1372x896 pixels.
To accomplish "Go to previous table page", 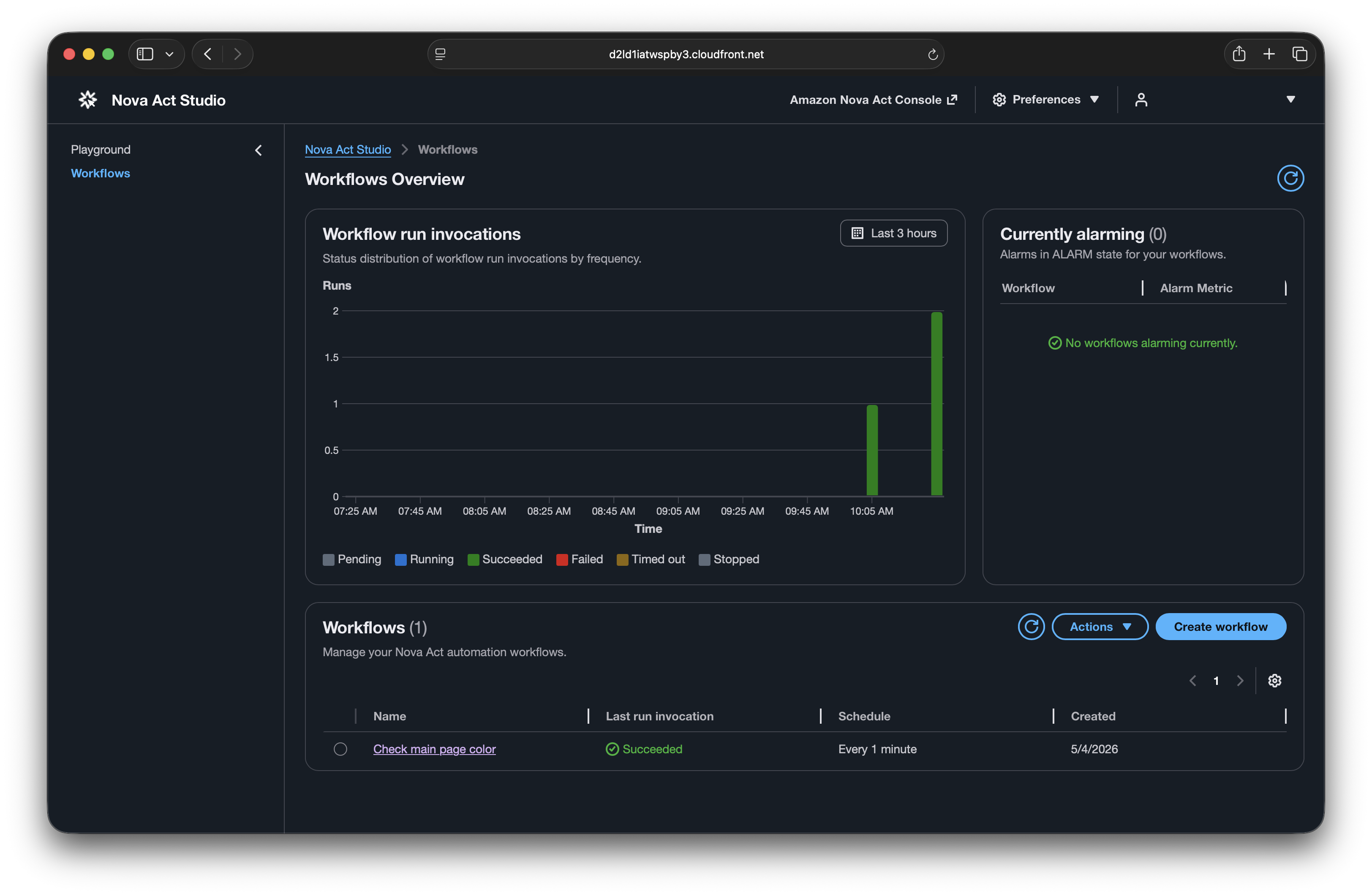I will 1193,681.
